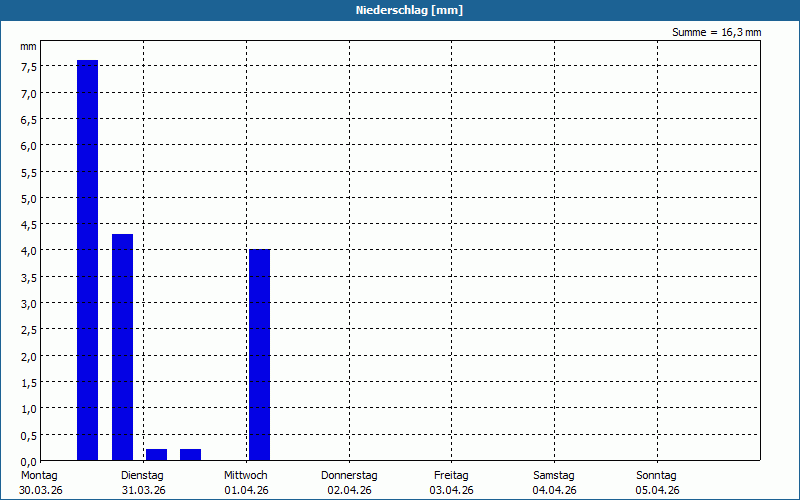This screenshot has width=800, height=500.
Task: Click the Mittwoch axis label
Action: [246, 475]
